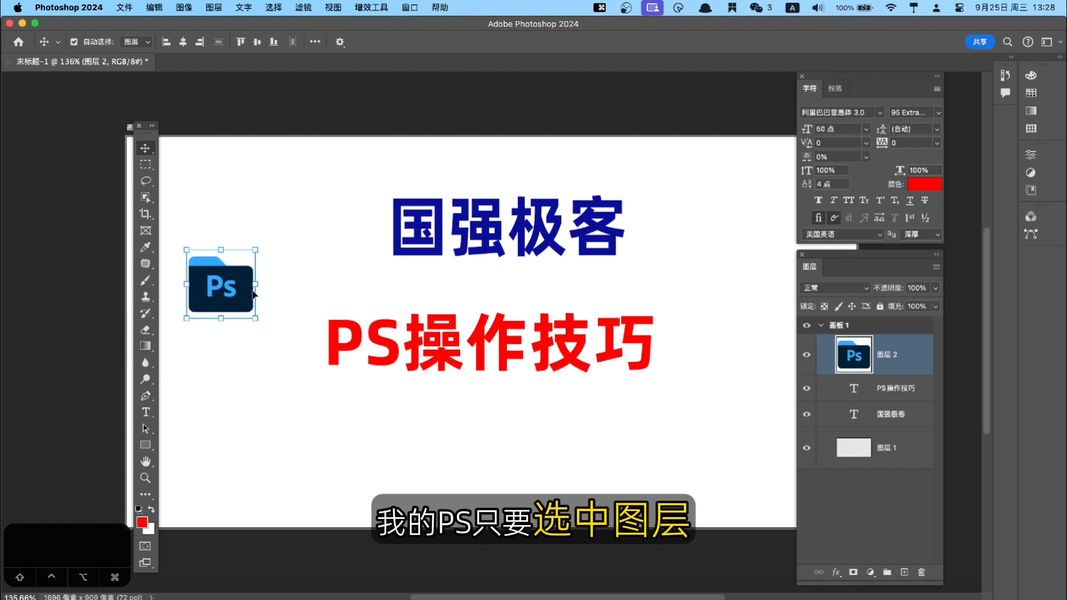Open the Wi-Fi status menu
The height and width of the screenshot is (600, 1067).
tap(891, 7)
